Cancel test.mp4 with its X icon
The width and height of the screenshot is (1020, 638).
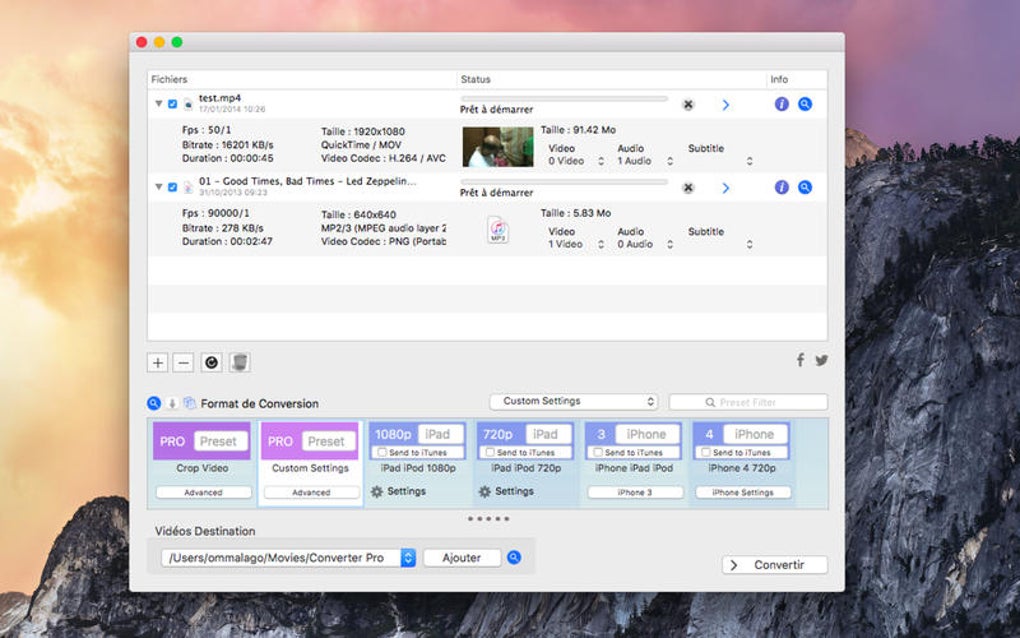pyautogui.click(x=688, y=104)
